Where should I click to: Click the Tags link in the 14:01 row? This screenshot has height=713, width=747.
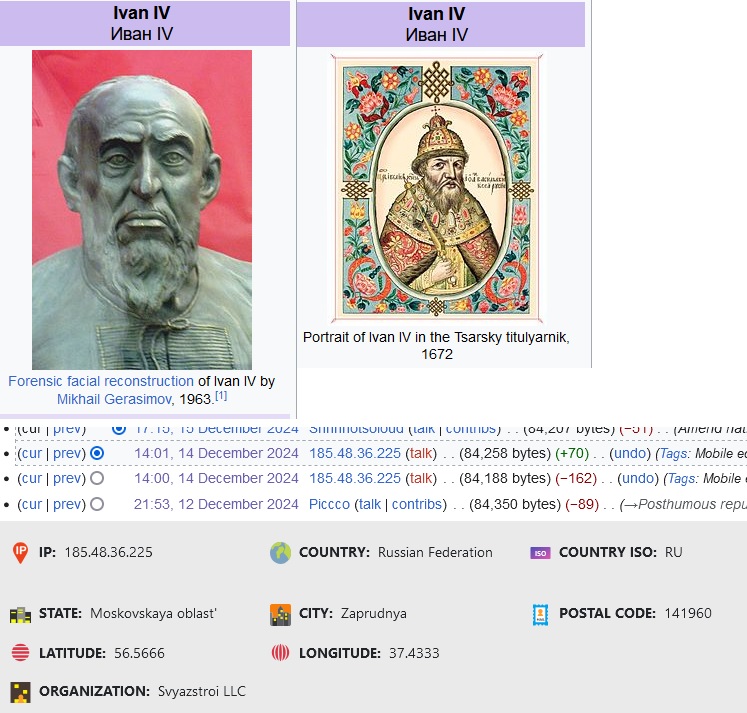pos(673,453)
